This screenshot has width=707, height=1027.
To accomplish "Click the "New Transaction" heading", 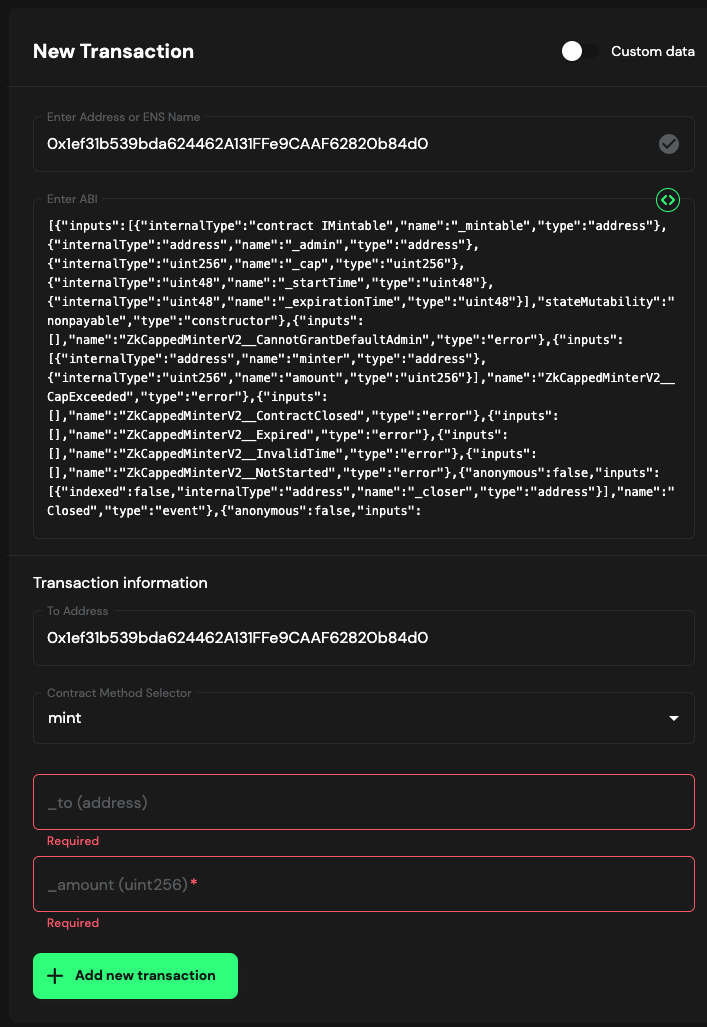I will point(113,52).
